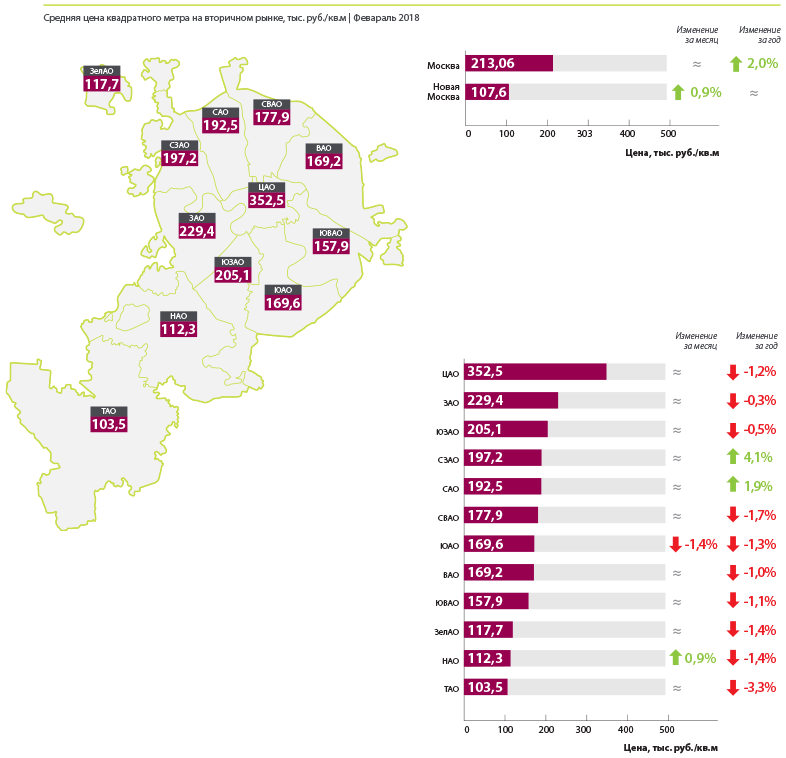Click the red down arrow beside -1,4% in ЗелАО row
Viewport: 786px width, 758px height.
pos(733,630)
